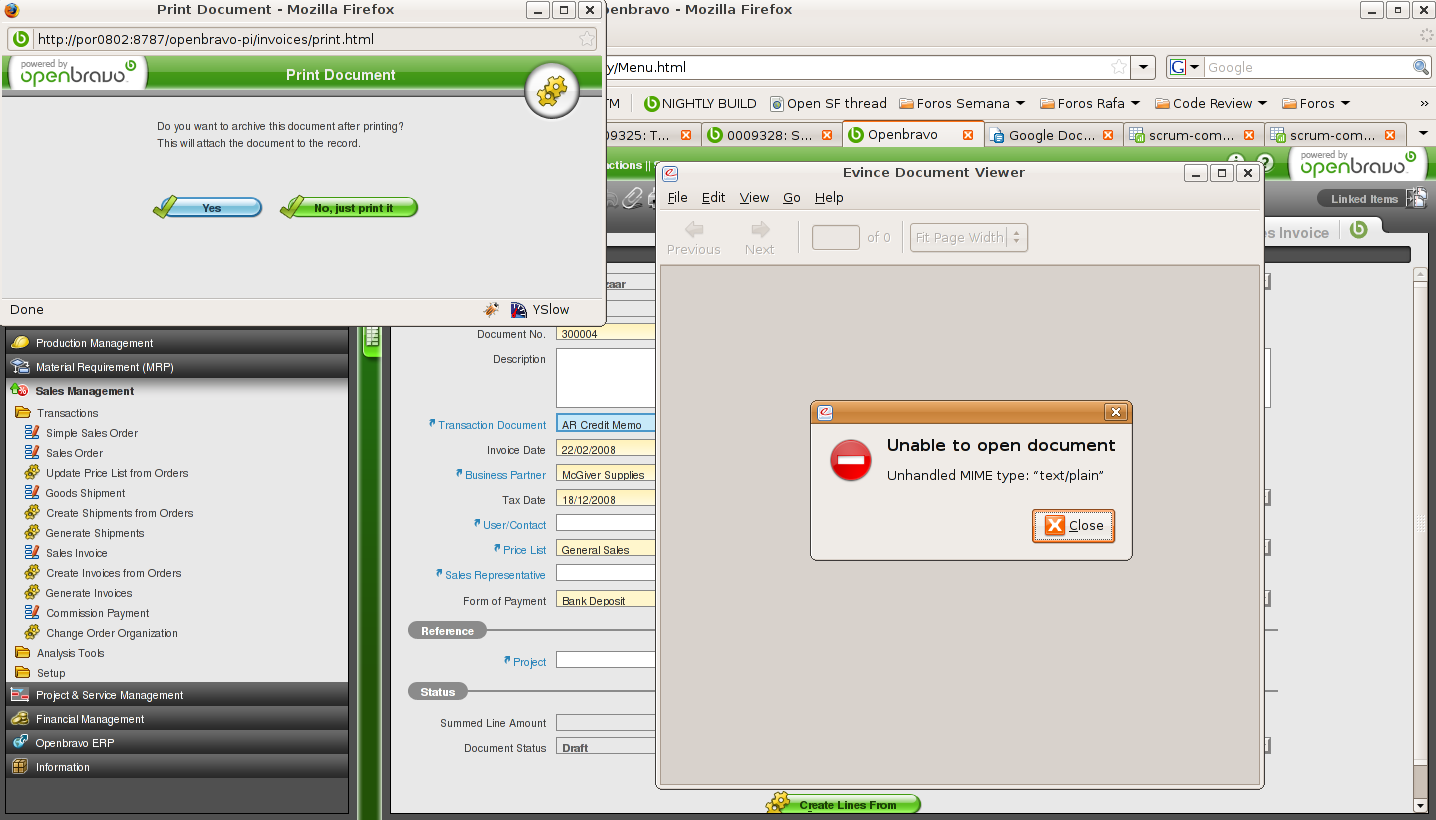Open the Foros Rafa bookmark folder
The image size is (1436, 820).
click(1090, 103)
